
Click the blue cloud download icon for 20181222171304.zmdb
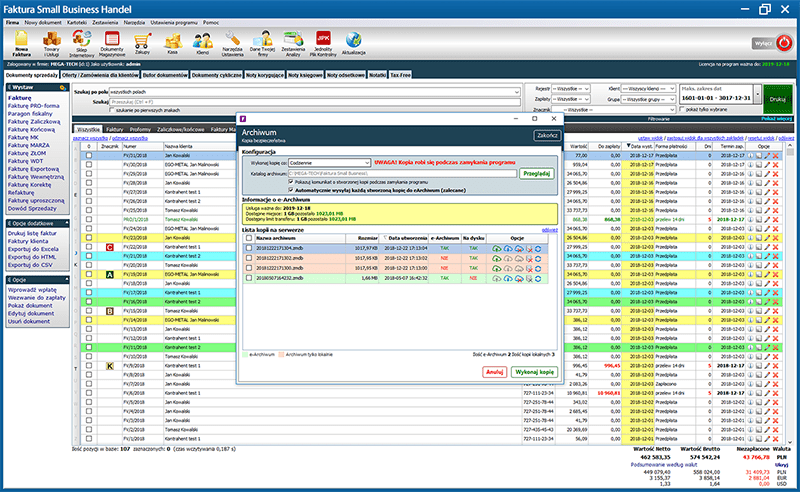(x=508, y=249)
